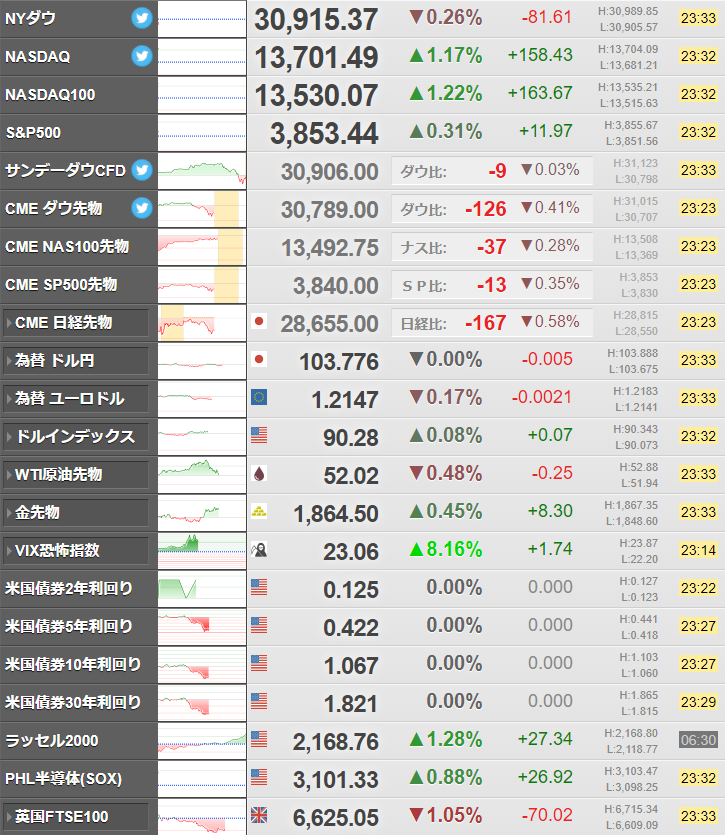Screen dimensions: 725x835
Task: Select the FTSE100 change -70.02
Action: 547,815
